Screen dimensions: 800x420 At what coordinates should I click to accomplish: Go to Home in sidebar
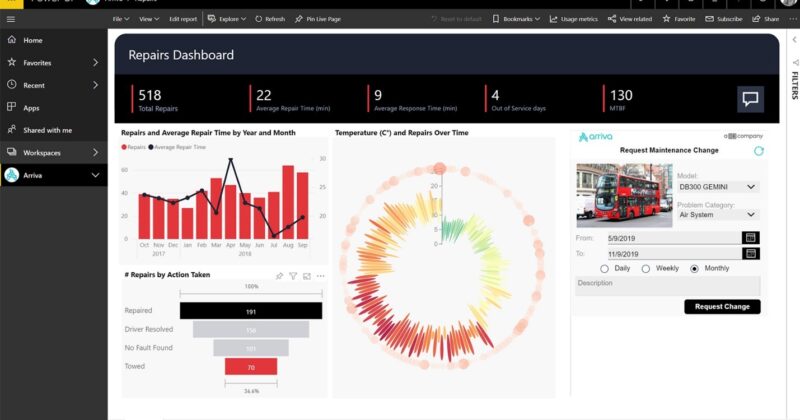33,40
